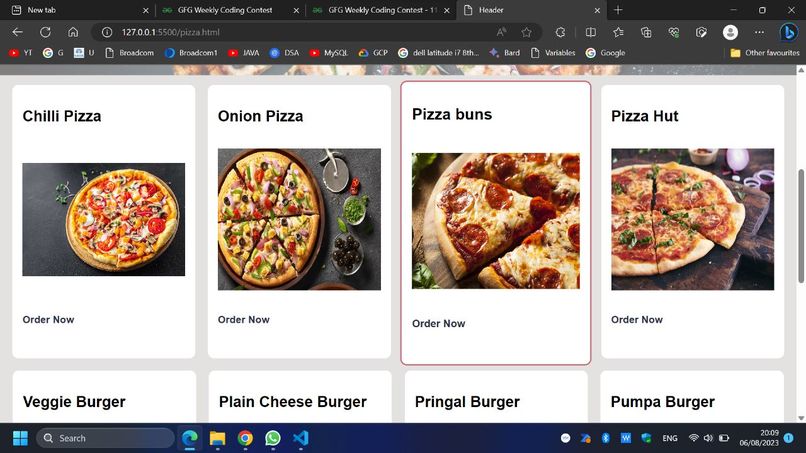Open ENG language switcher
The height and width of the screenshot is (453, 806).
click(670, 438)
